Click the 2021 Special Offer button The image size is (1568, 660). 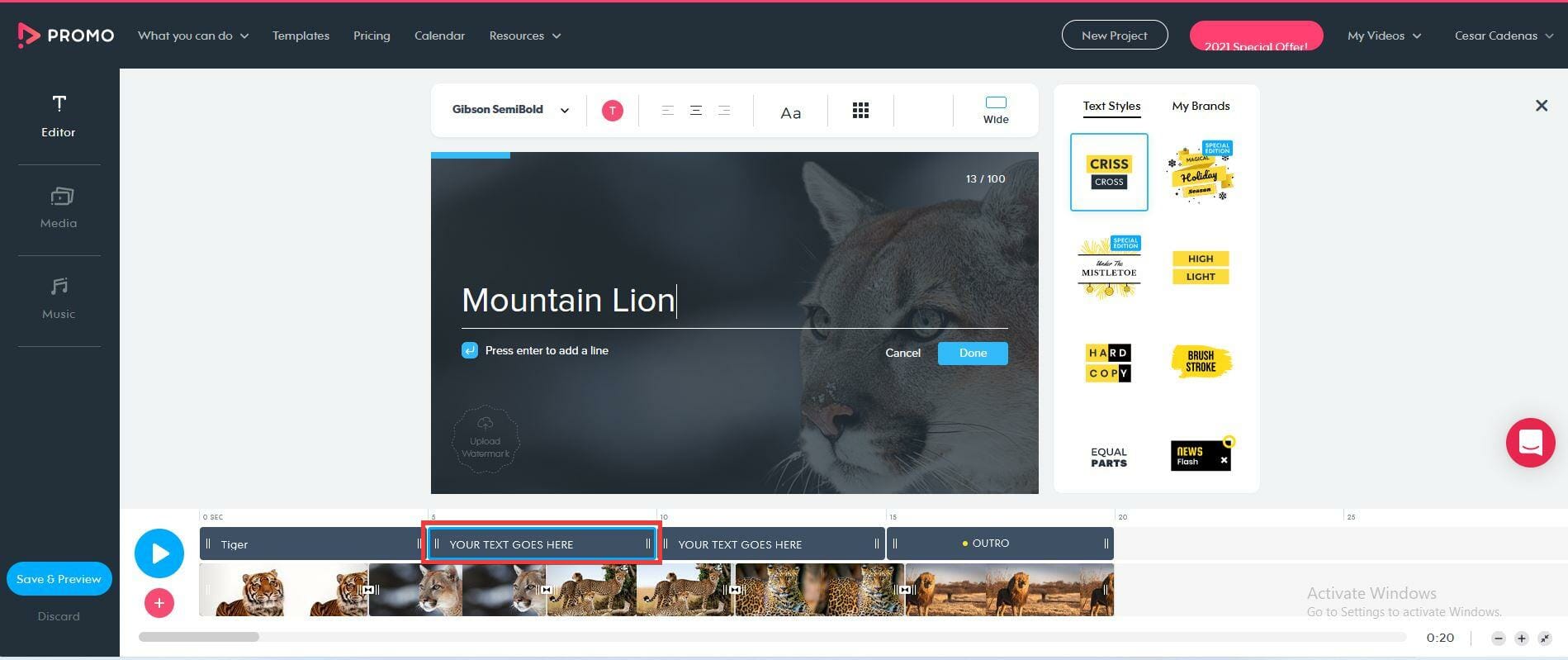[1256, 36]
